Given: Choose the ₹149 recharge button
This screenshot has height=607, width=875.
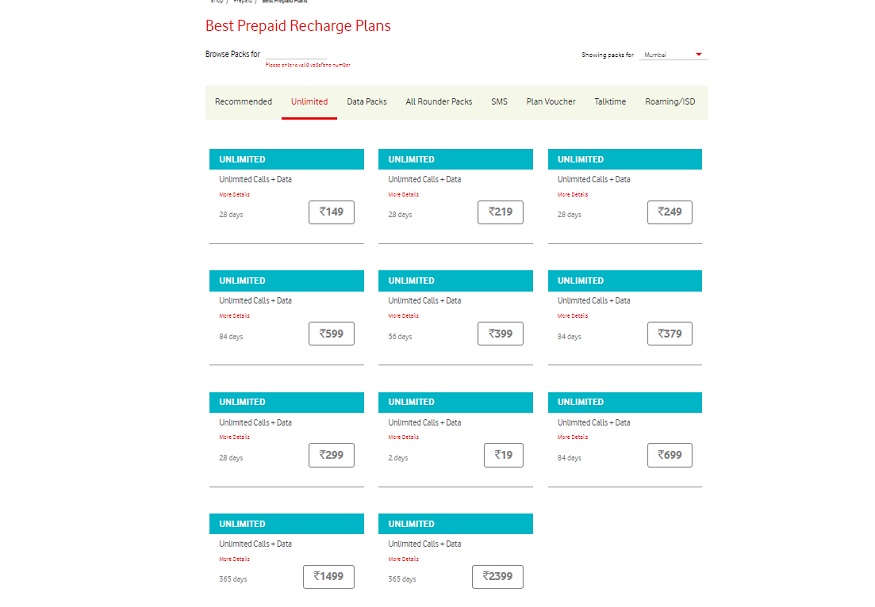Looking at the screenshot, I should tap(331, 212).
